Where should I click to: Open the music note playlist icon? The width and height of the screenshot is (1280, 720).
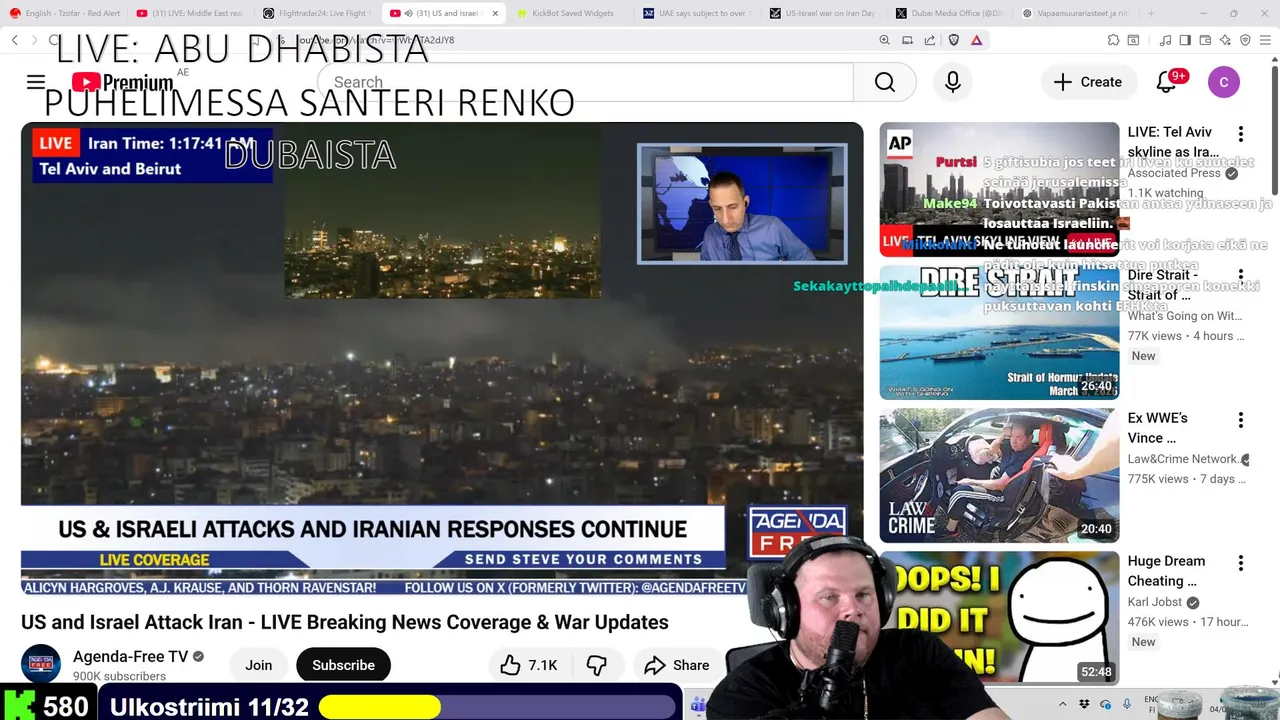[1165, 40]
